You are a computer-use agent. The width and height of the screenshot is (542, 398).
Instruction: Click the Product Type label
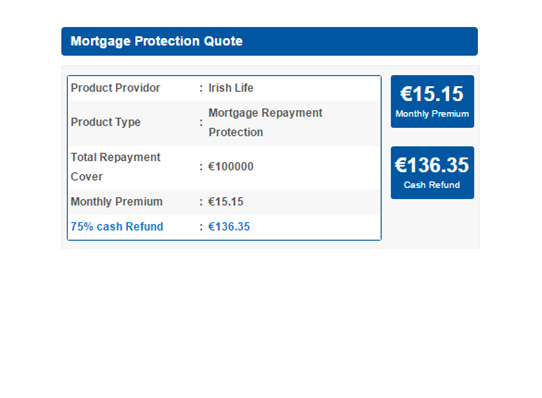click(105, 122)
